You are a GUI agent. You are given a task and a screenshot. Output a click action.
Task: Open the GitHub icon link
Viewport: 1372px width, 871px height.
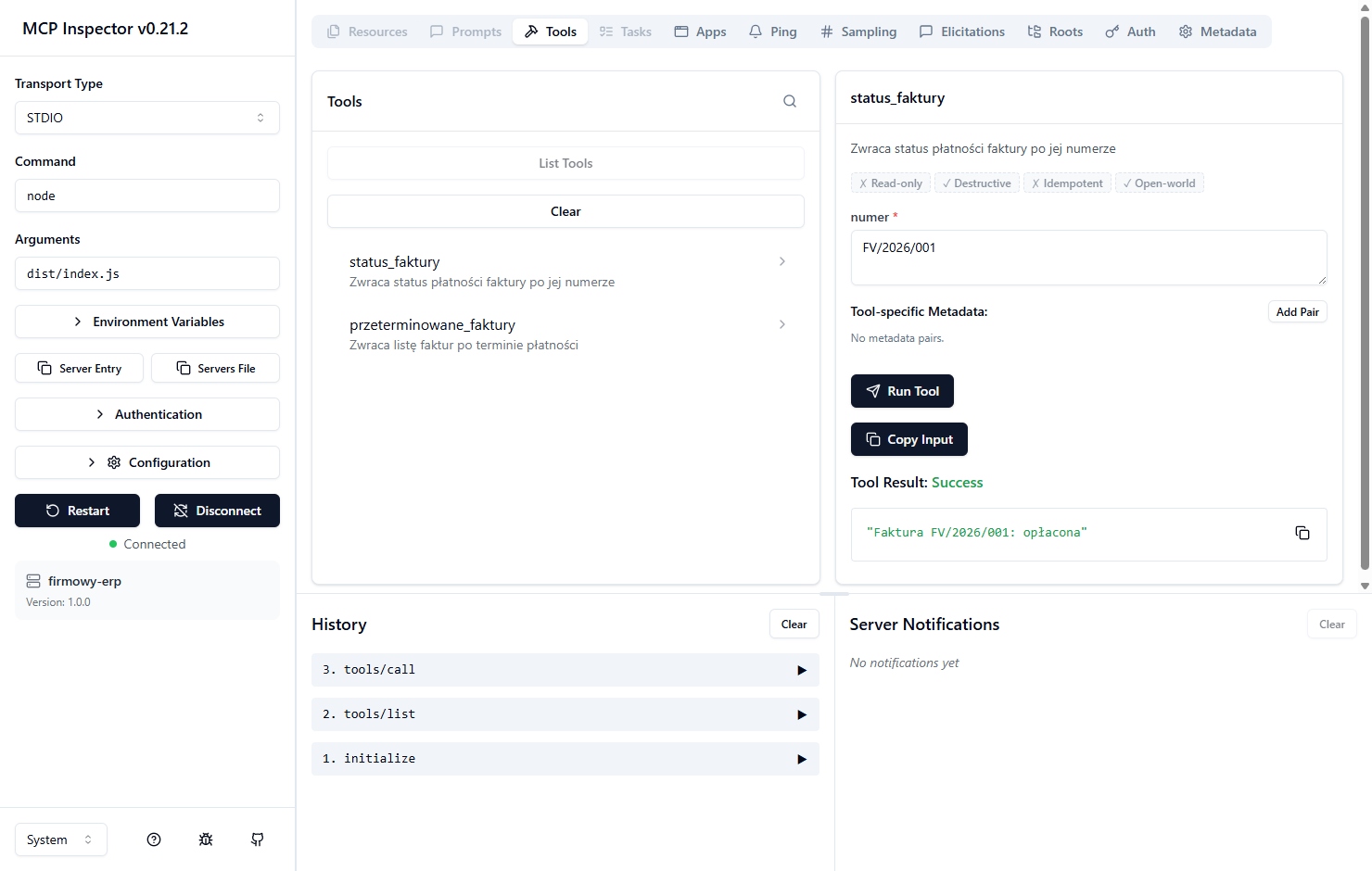click(258, 839)
